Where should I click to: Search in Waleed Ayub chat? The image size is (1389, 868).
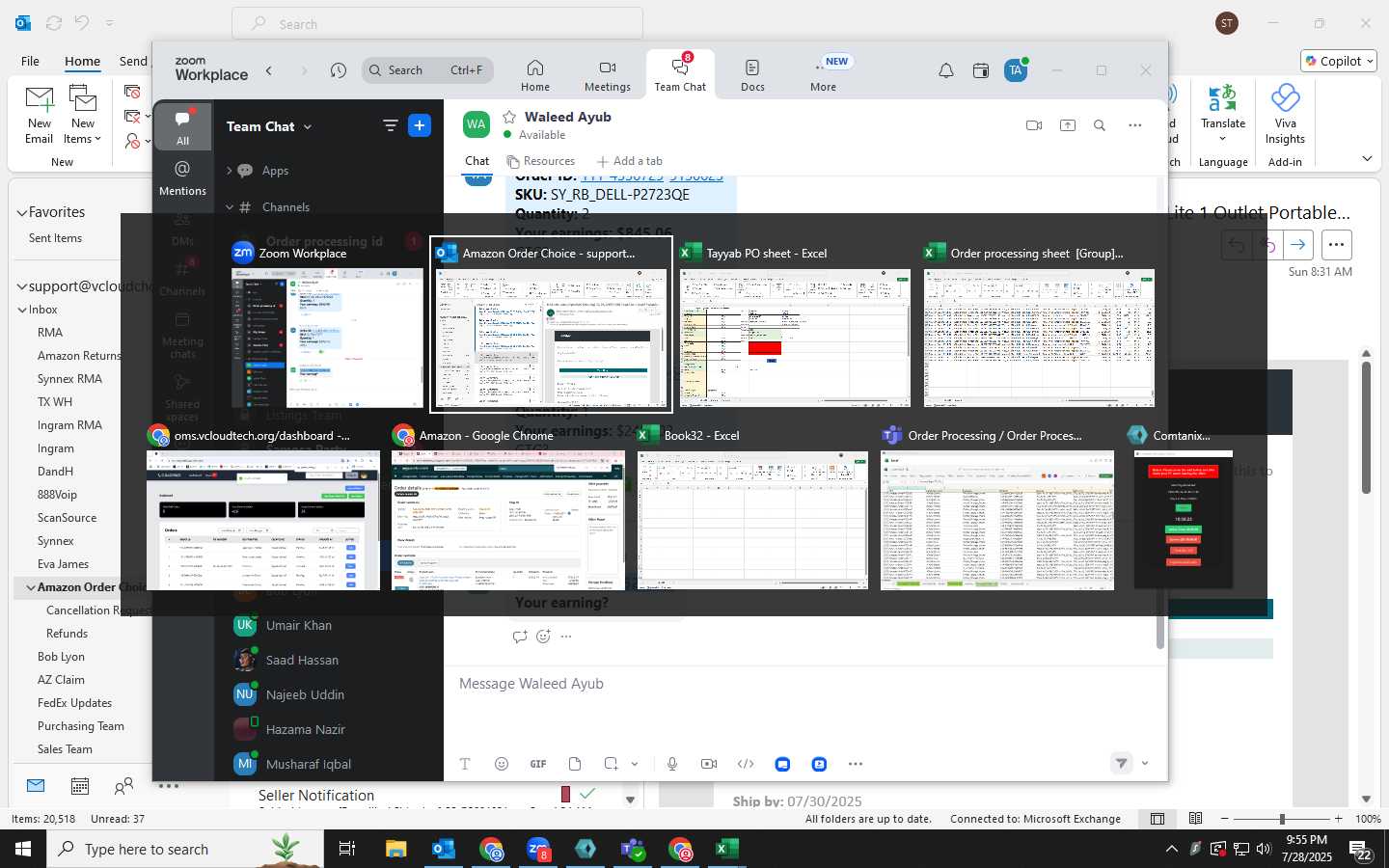1100,125
